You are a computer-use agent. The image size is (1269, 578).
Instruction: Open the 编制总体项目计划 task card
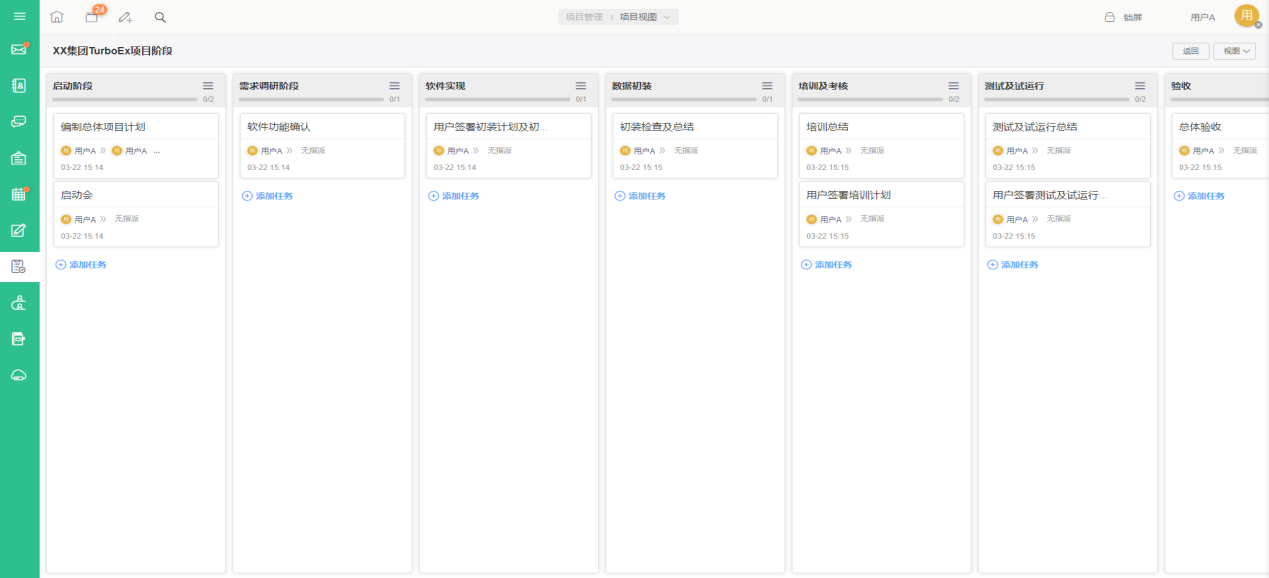click(136, 145)
